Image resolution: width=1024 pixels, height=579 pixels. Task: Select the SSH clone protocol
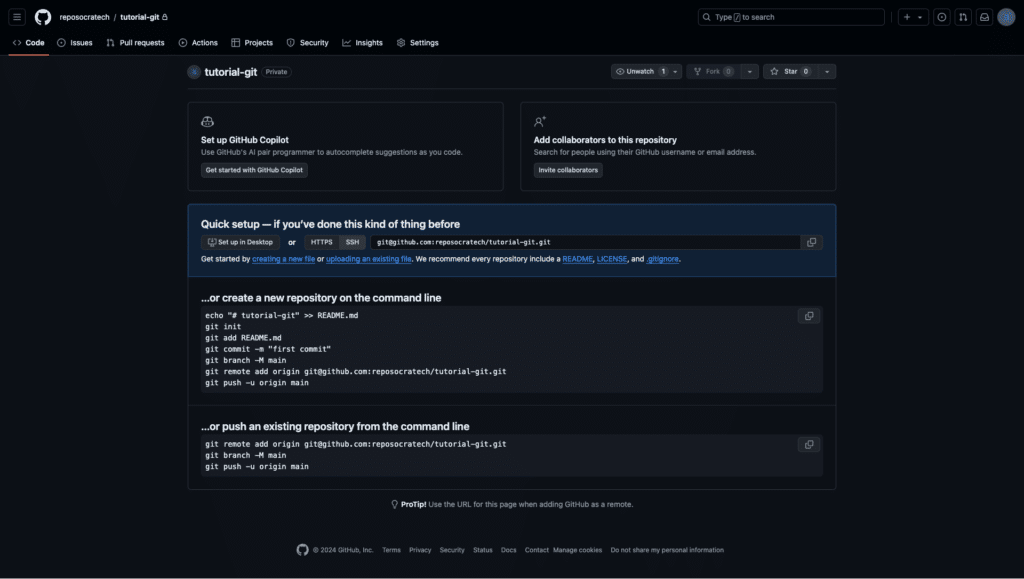353,242
